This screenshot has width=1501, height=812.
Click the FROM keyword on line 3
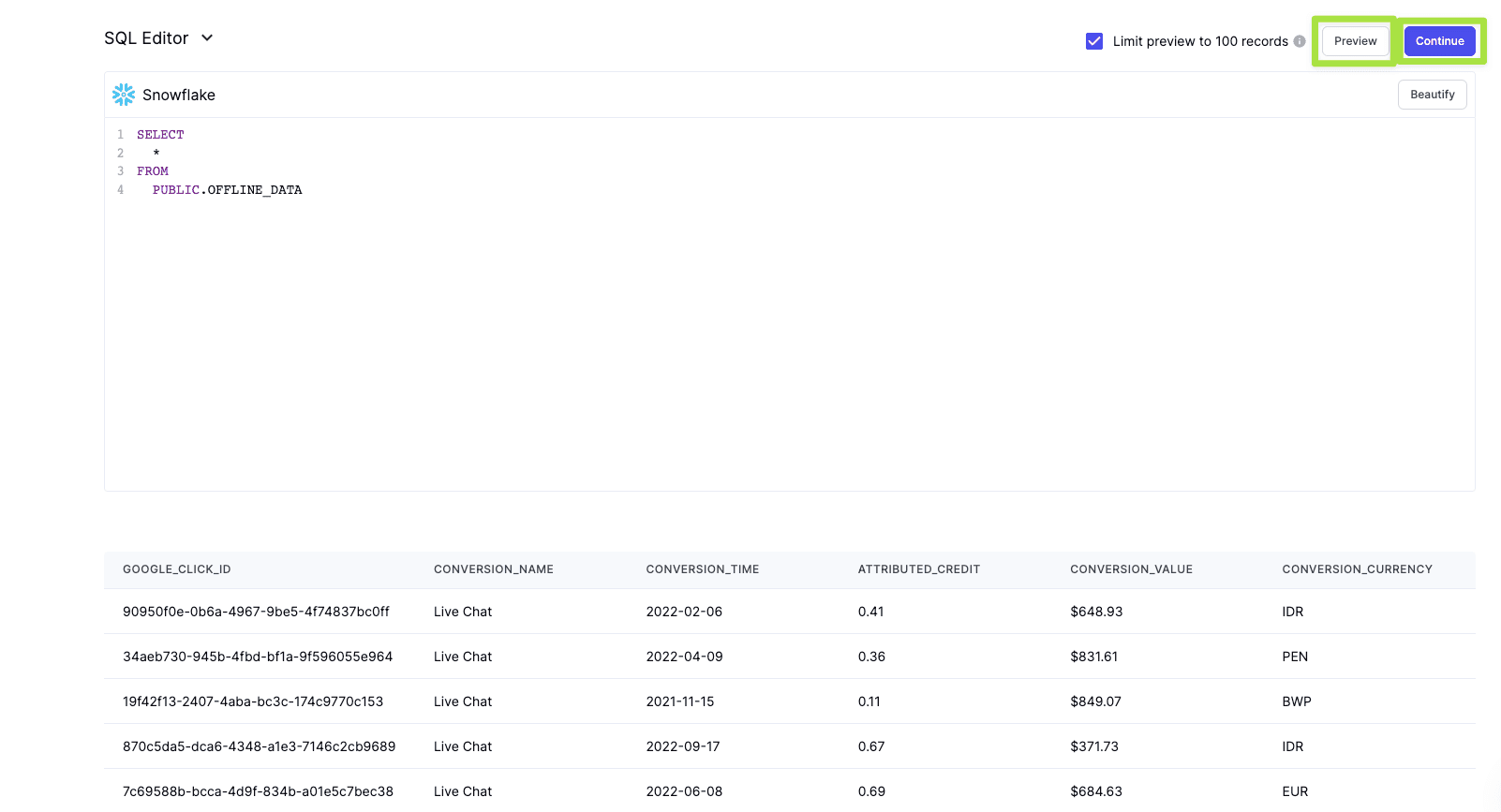153,171
